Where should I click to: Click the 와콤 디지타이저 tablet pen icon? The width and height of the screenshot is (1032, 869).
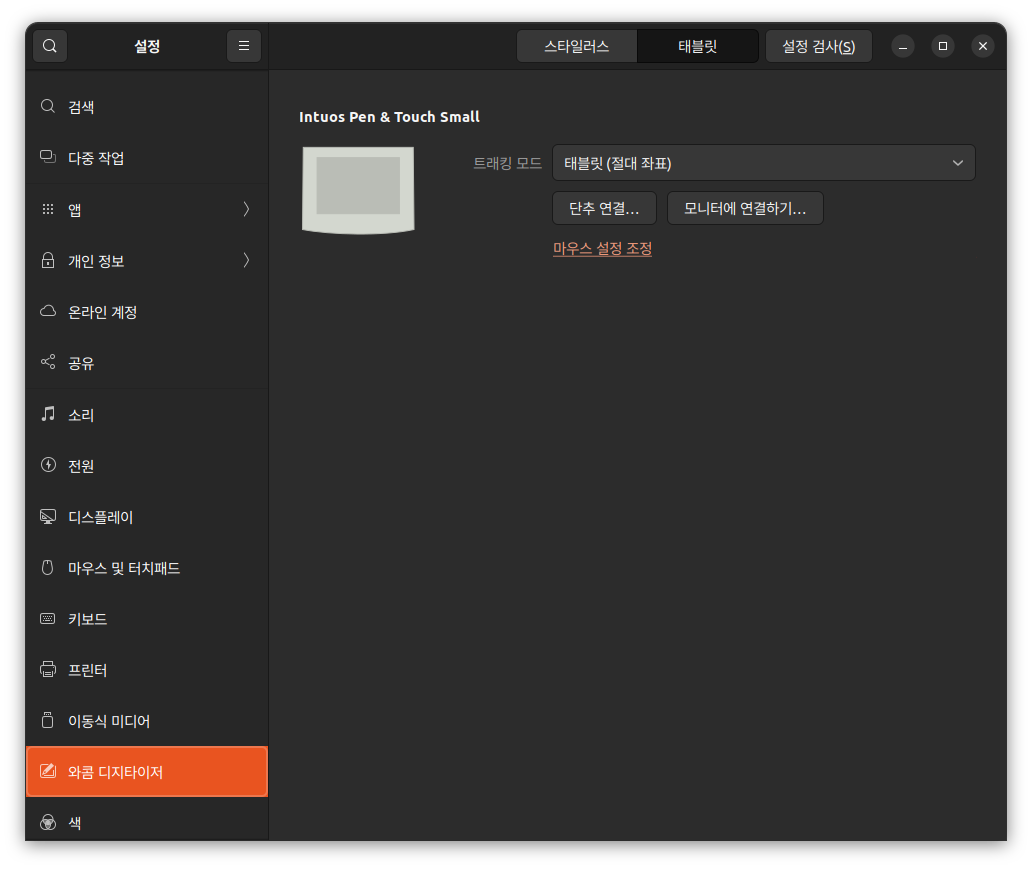point(47,771)
